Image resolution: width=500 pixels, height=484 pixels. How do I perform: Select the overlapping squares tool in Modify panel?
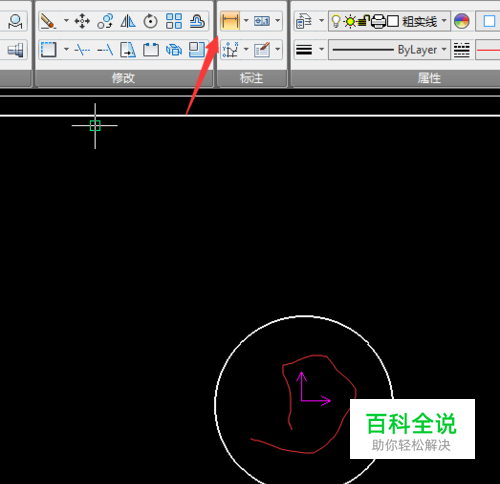click(197, 50)
